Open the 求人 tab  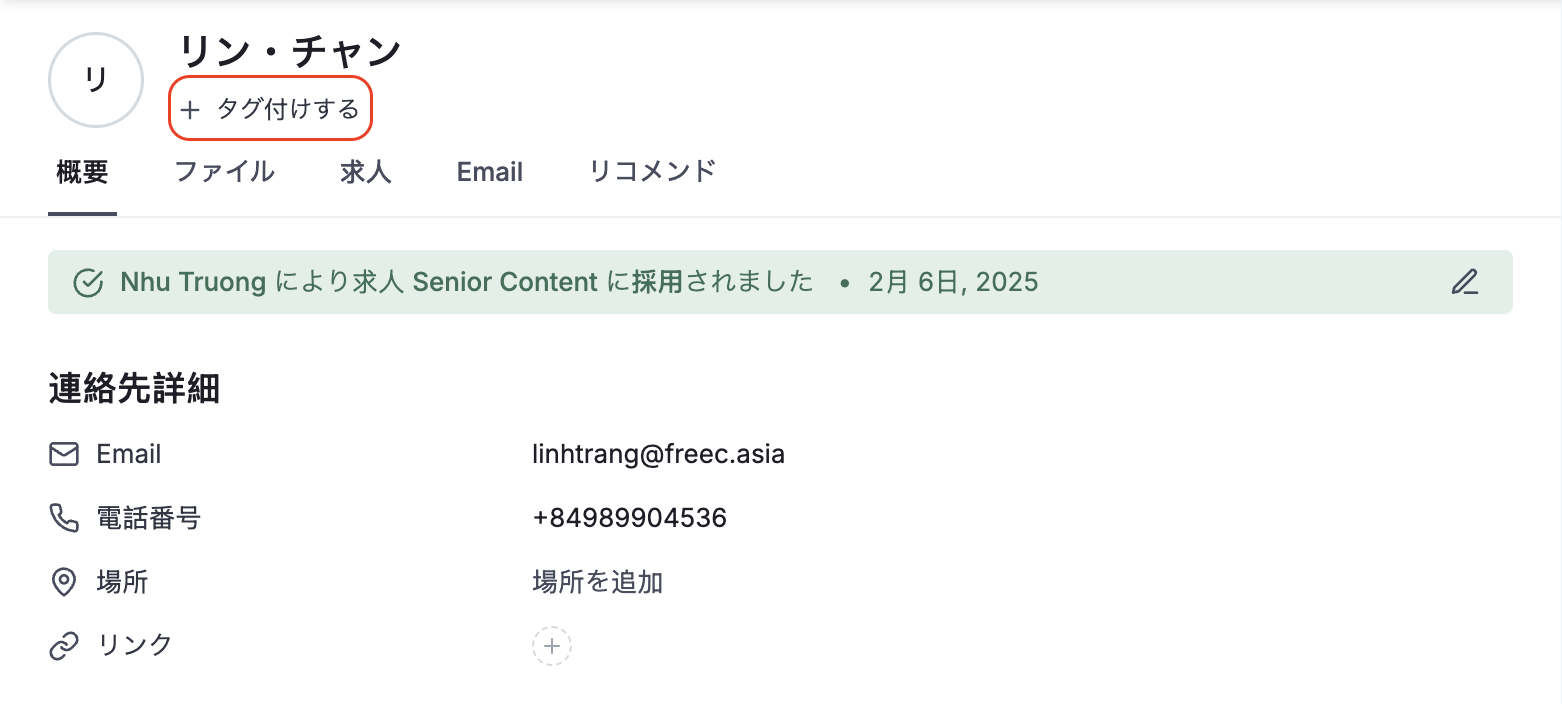tap(366, 172)
